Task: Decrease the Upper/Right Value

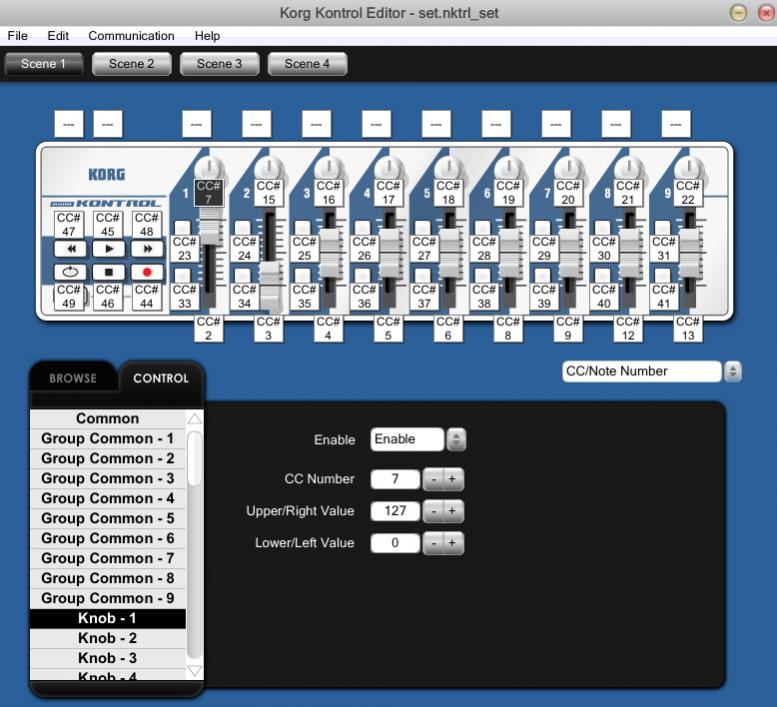Action: pos(434,511)
